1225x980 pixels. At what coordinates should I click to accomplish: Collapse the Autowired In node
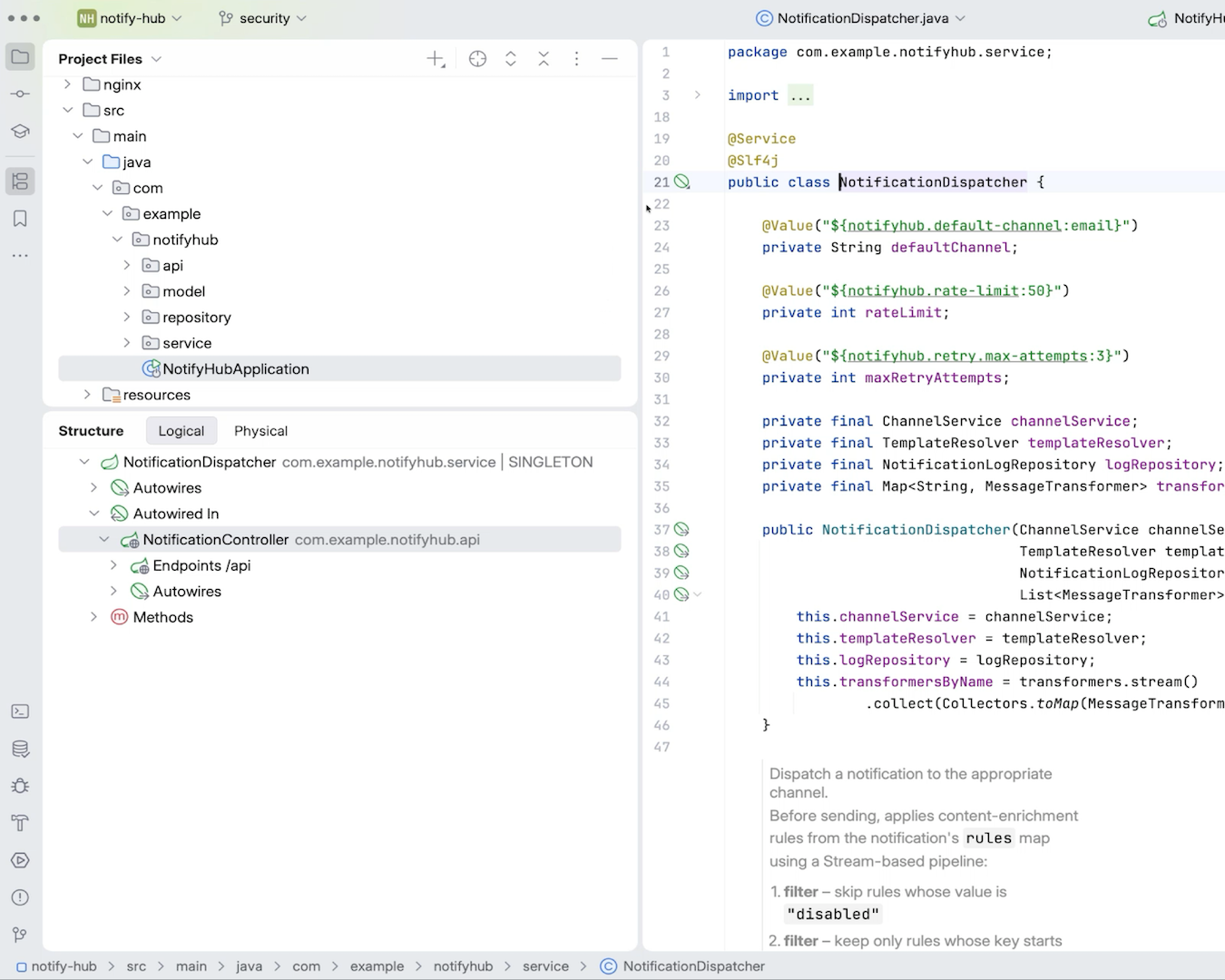click(94, 514)
